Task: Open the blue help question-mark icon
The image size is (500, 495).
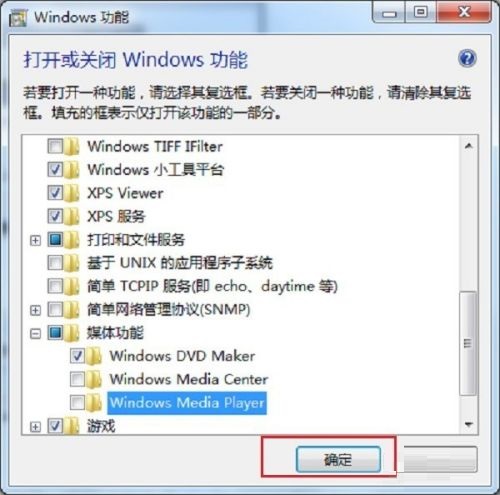Action: [467, 59]
